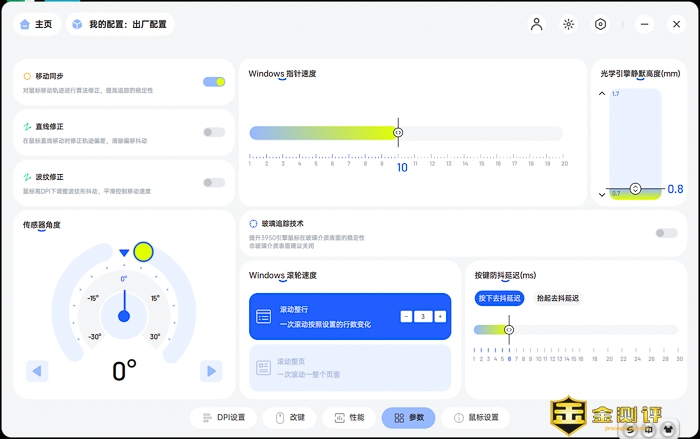
Task: Click the sun-shaped theme icon
Action: tap(568, 24)
